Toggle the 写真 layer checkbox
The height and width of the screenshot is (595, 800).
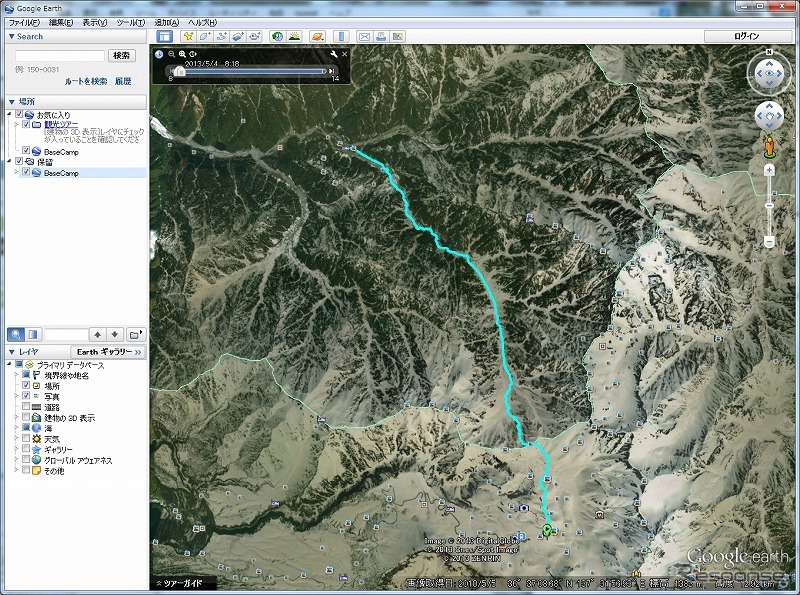[26, 395]
